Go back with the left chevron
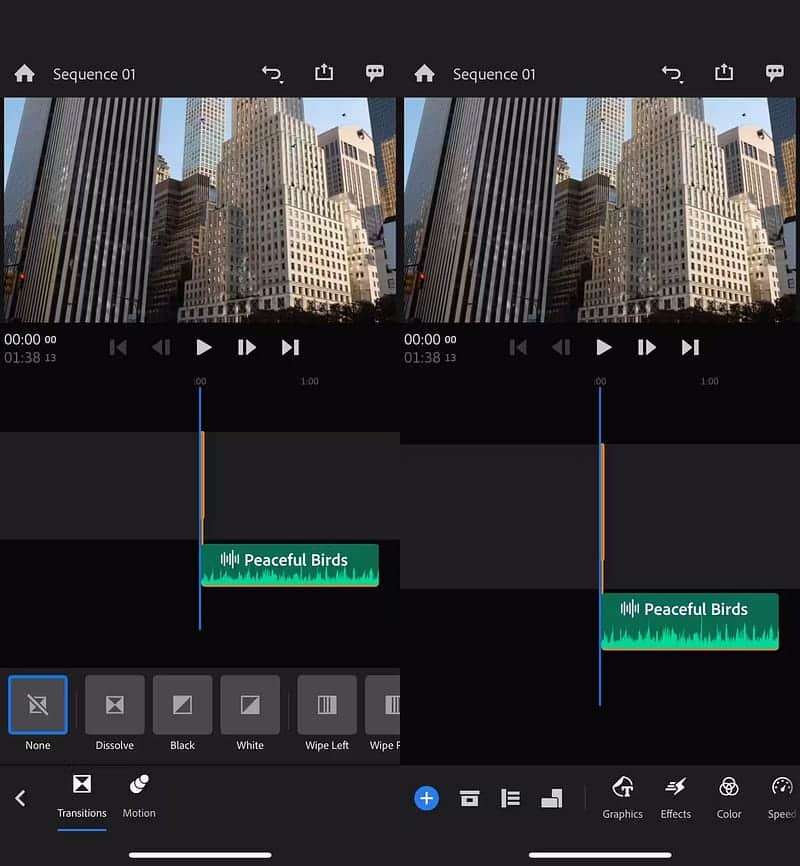This screenshot has height=866, width=800. (20, 798)
